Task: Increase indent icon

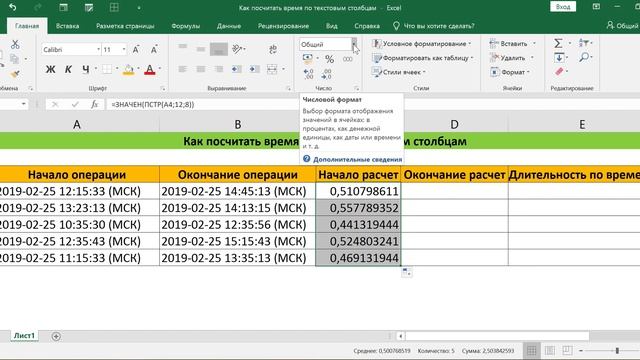Action: [254, 69]
